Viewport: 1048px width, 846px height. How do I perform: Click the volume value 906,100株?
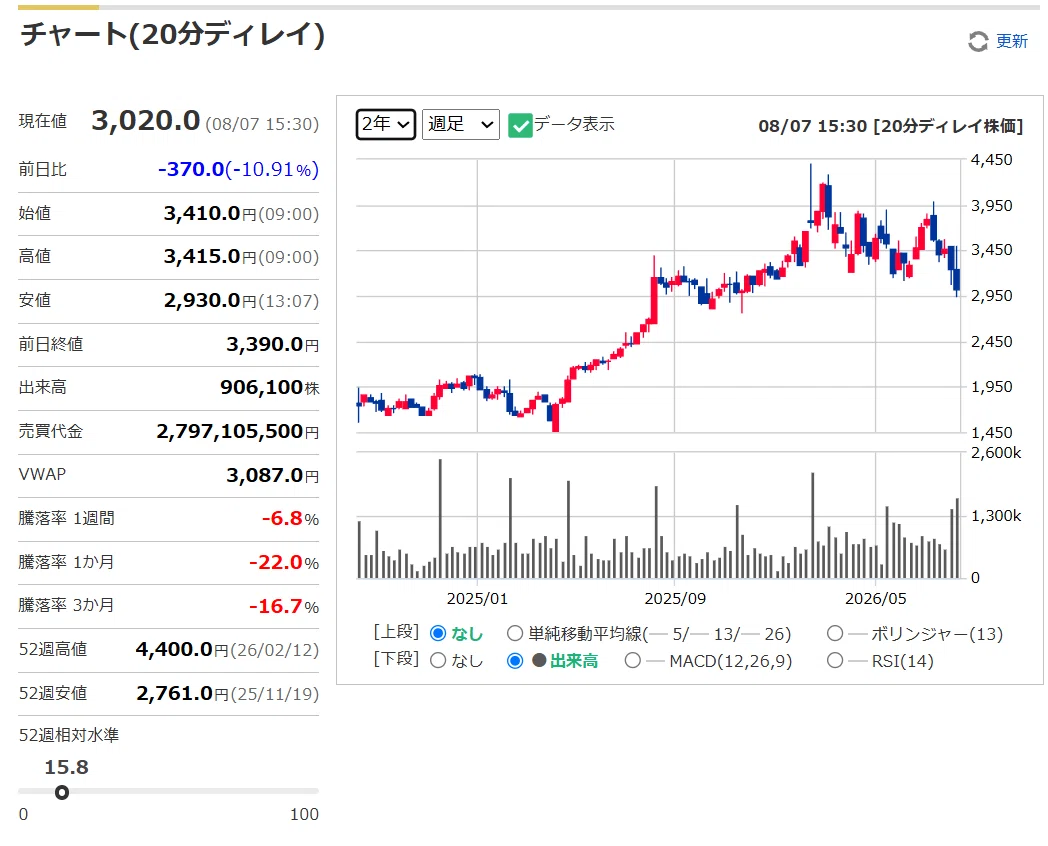tap(270, 388)
